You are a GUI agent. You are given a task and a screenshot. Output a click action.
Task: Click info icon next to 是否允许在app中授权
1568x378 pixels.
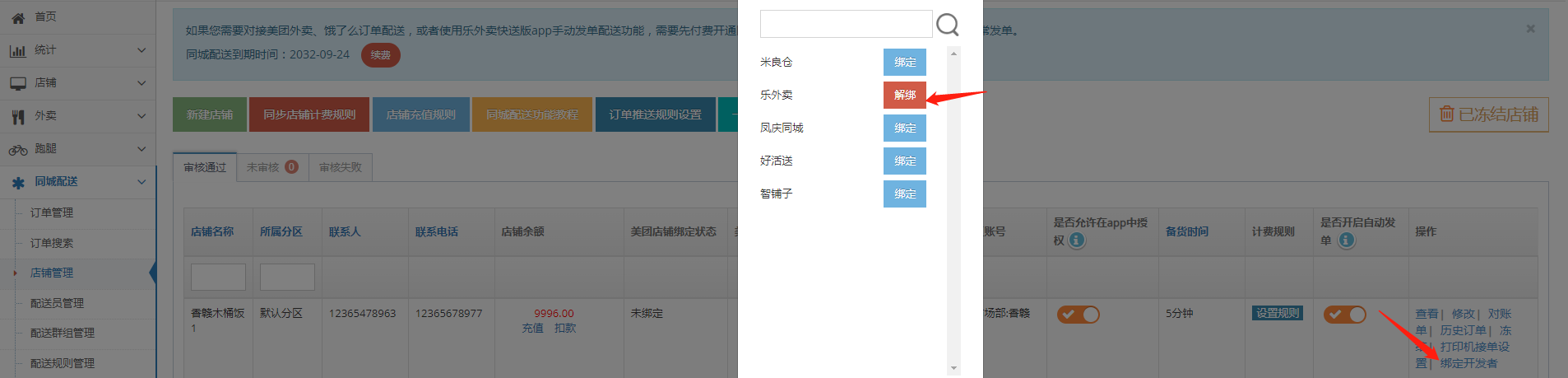pyautogui.click(x=1076, y=240)
